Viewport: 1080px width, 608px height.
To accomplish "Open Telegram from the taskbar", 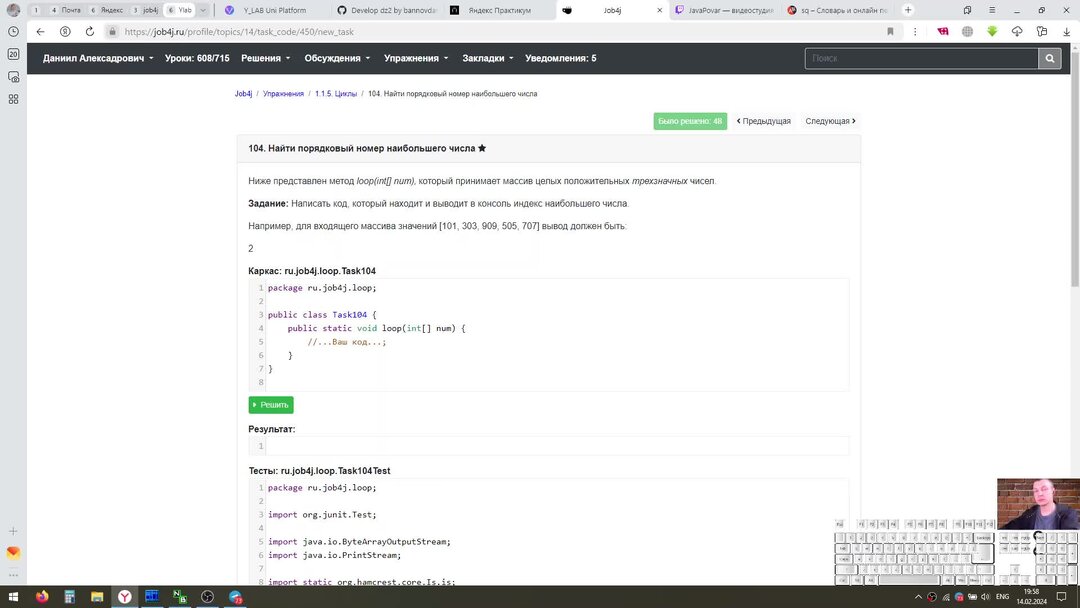I will point(236,597).
